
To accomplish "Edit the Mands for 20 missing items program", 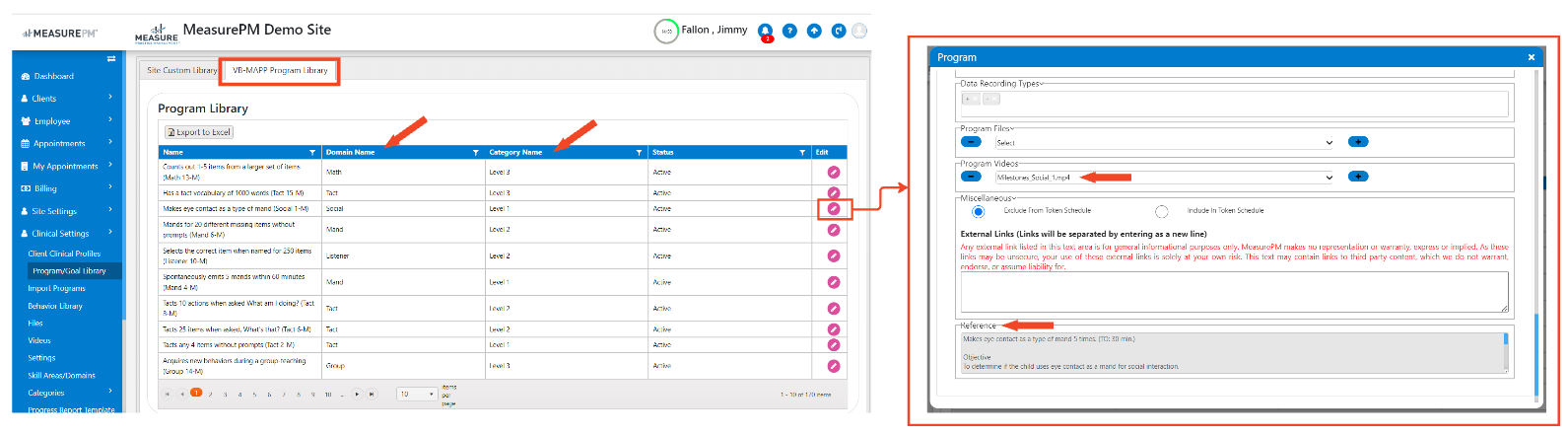I will tap(834, 230).
